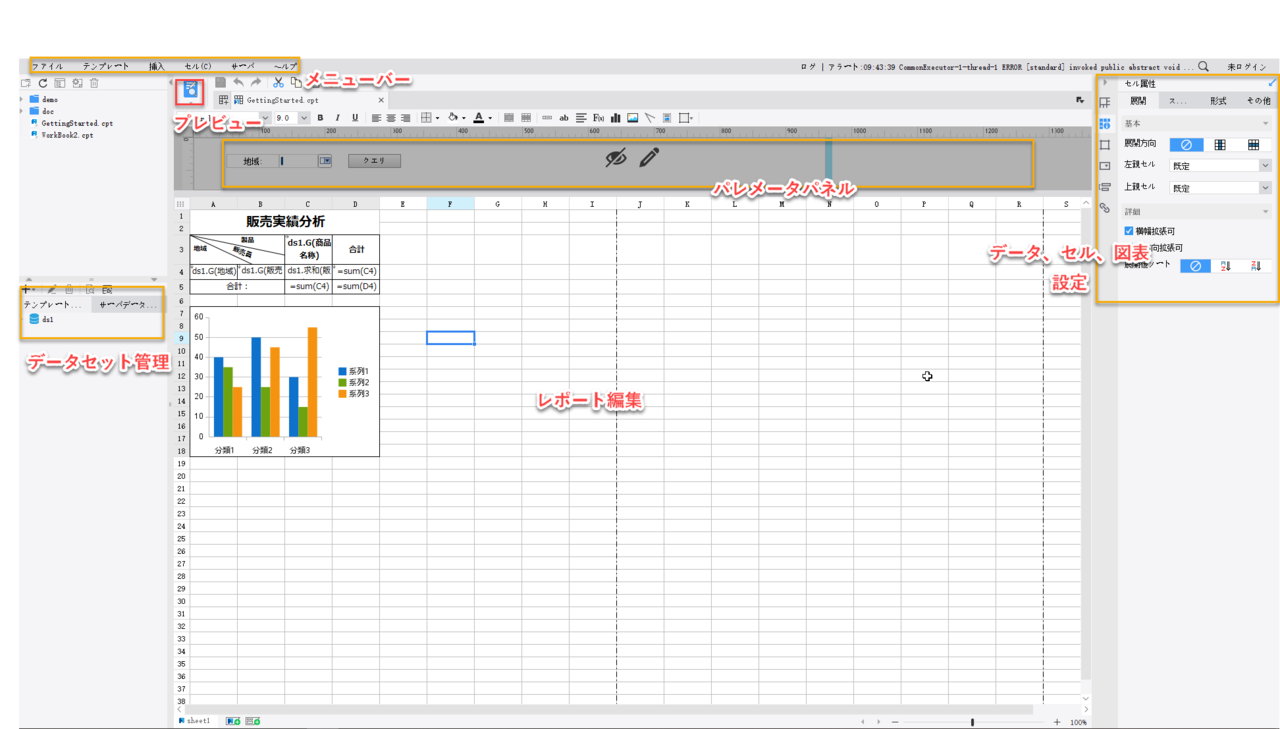Viewport: 1280px width, 729px height.
Task: Click the Cut scissors icon
Action: [x=278, y=83]
